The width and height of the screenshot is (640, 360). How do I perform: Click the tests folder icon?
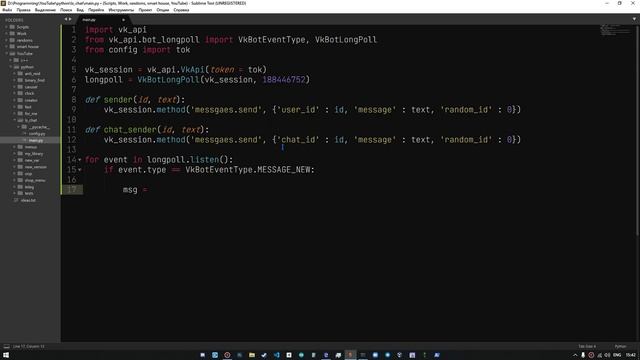(x=20, y=193)
